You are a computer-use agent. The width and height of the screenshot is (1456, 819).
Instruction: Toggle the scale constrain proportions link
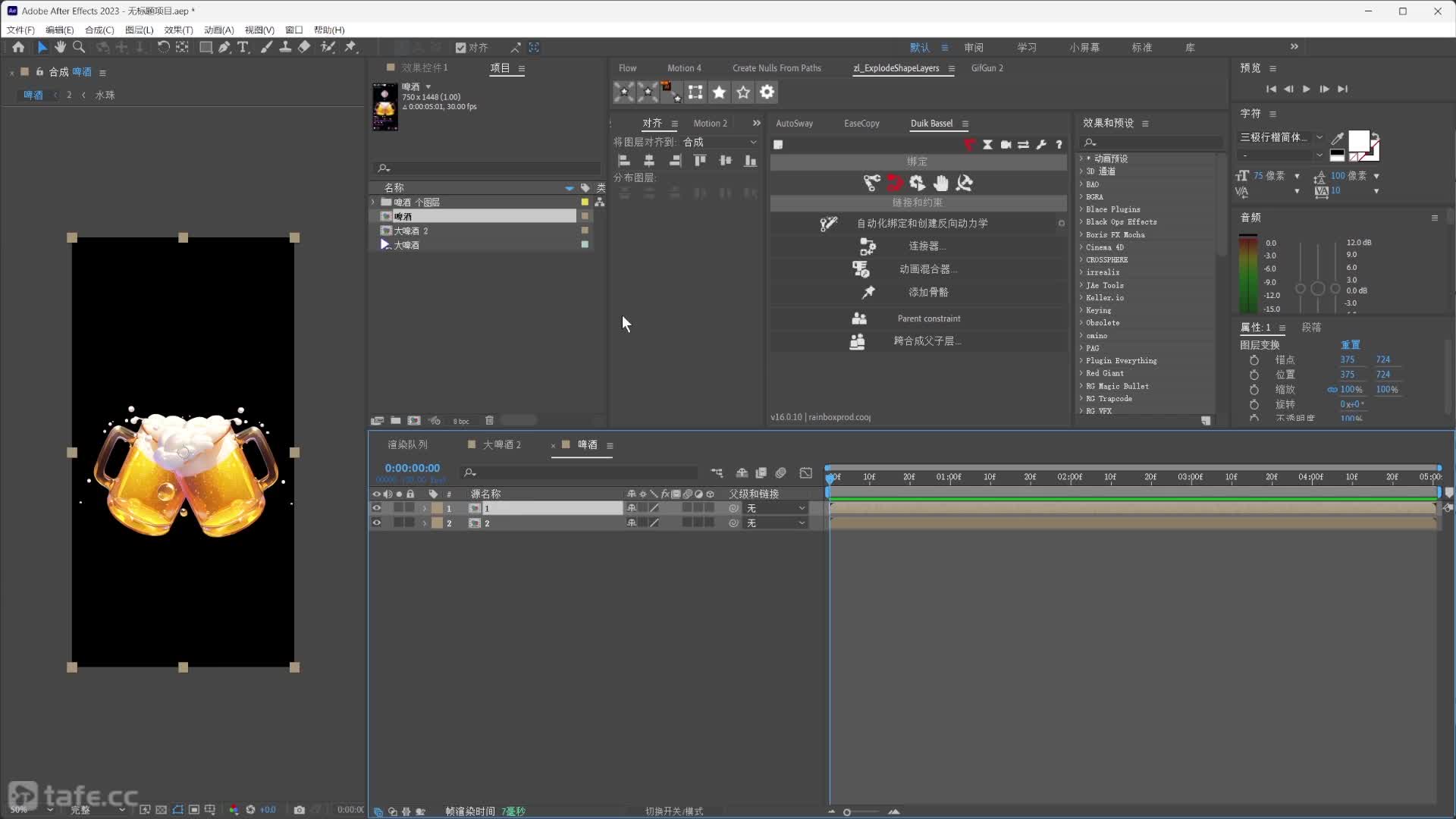point(1332,390)
